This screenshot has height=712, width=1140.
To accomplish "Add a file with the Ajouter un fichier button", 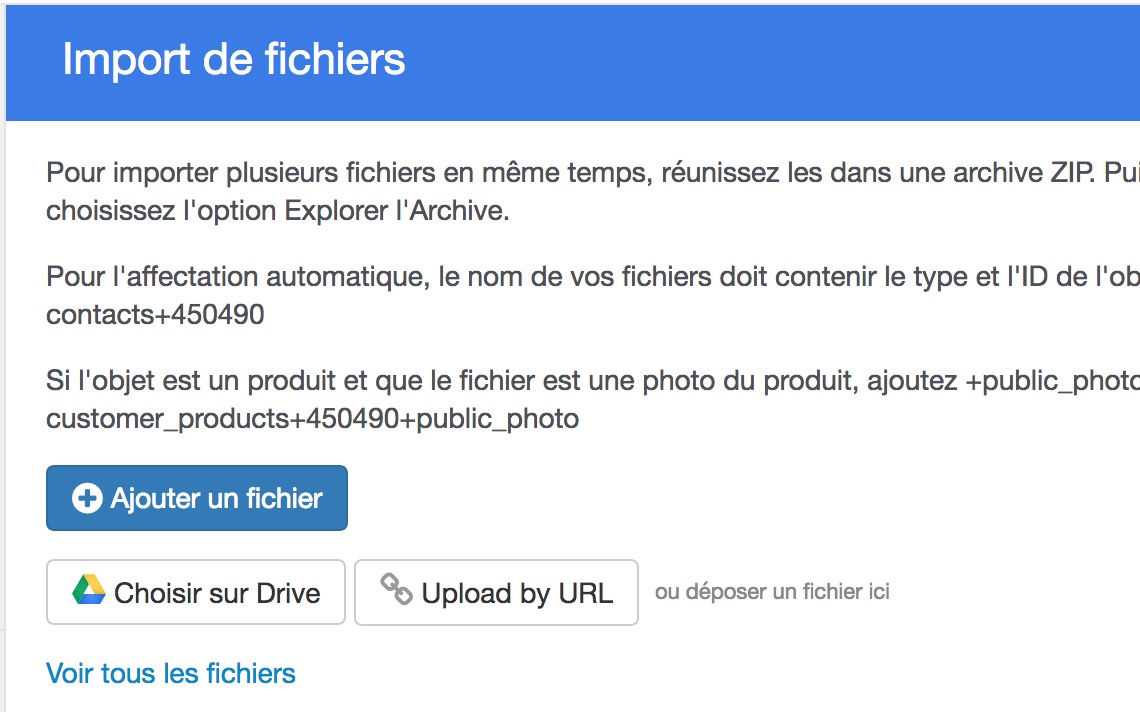I will click(x=196, y=498).
